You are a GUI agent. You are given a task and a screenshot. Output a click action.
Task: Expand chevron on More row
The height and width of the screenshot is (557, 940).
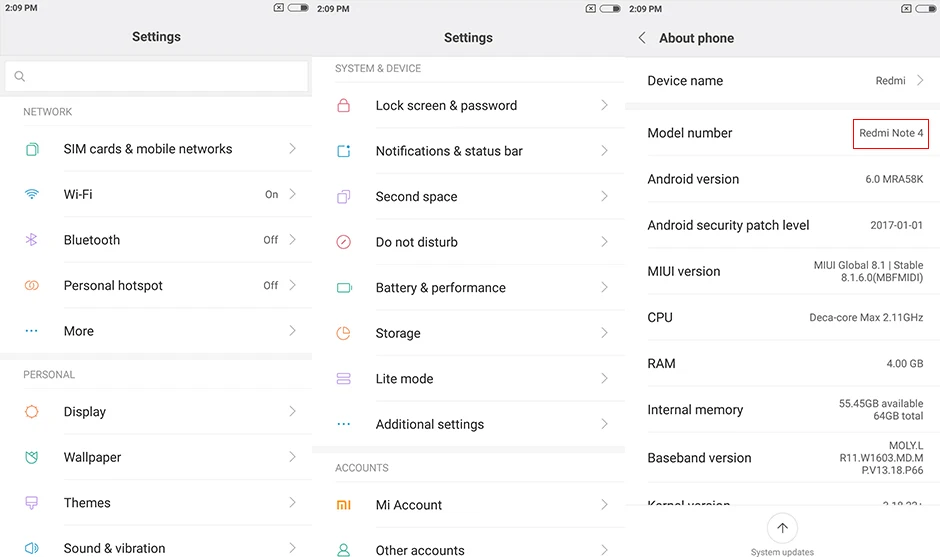293,331
